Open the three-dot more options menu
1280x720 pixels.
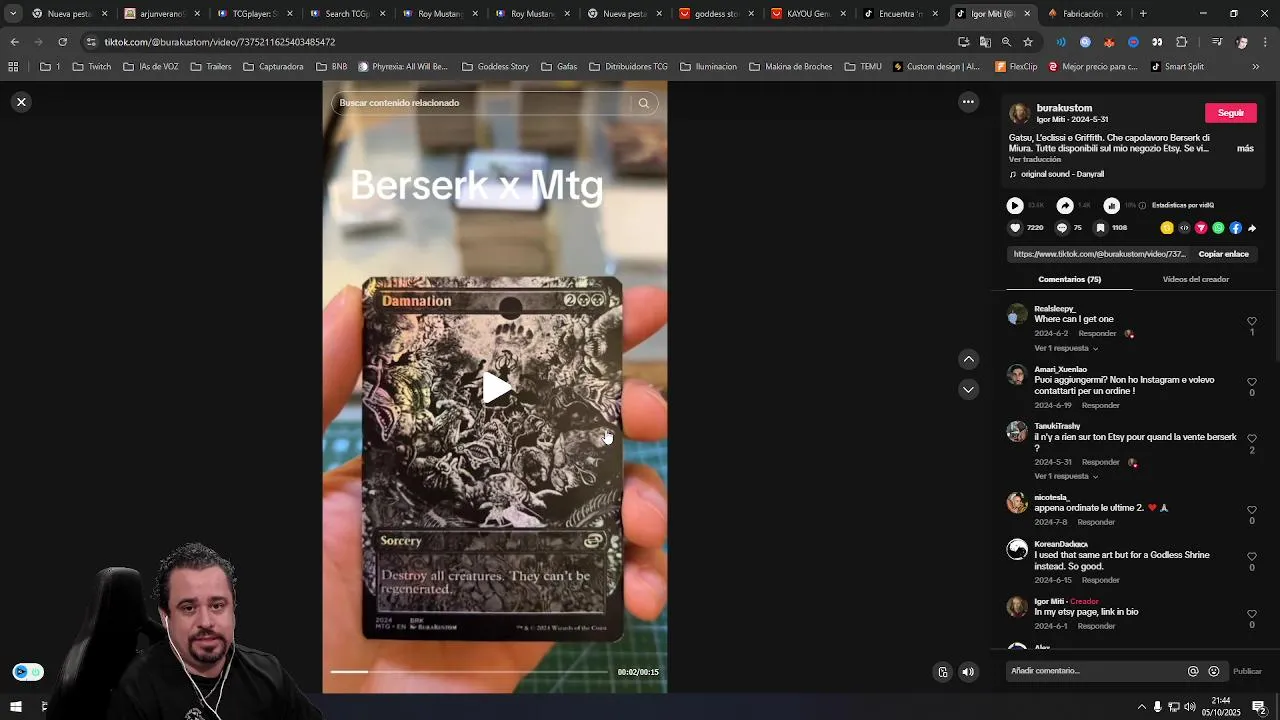pyautogui.click(x=968, y=102)
